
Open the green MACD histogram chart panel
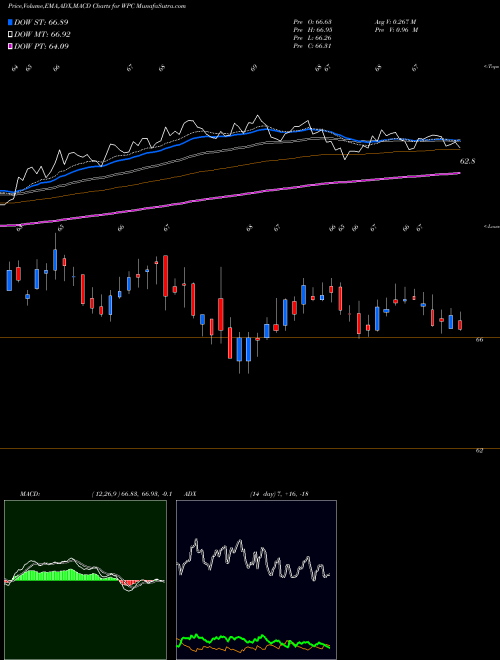[85, 580]
